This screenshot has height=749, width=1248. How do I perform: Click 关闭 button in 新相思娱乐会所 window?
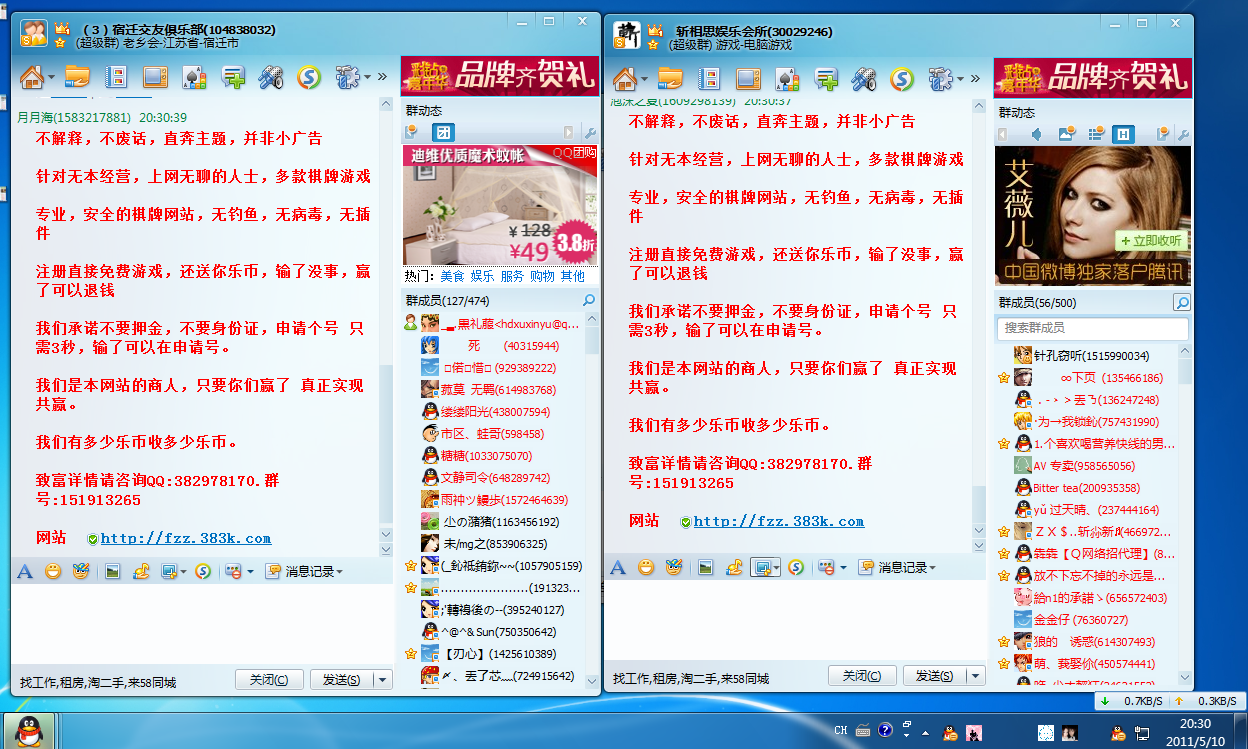(862, 676)
